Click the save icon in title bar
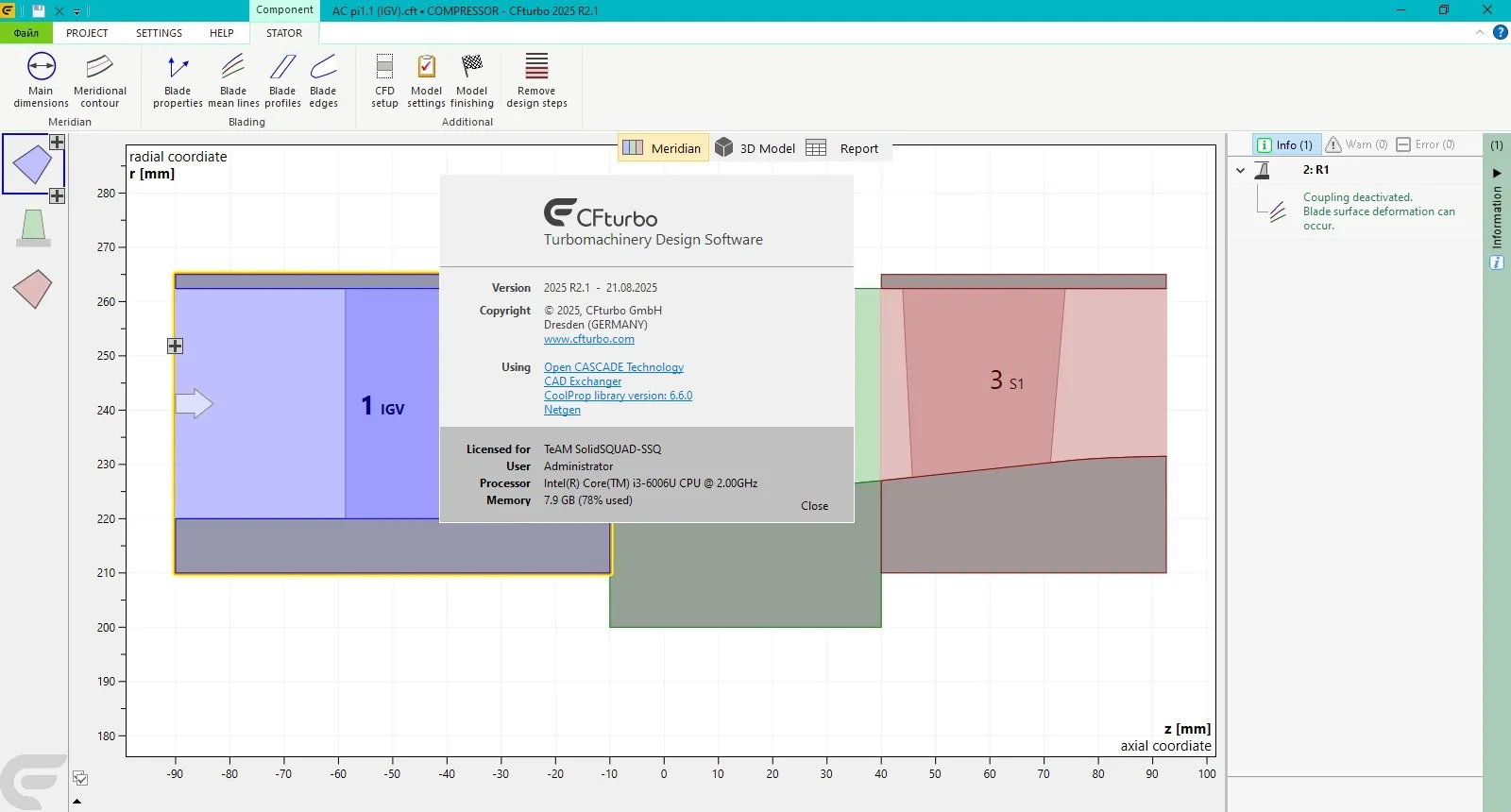The width and height of the screenshot is (1511, 812). tap(39, 10)
